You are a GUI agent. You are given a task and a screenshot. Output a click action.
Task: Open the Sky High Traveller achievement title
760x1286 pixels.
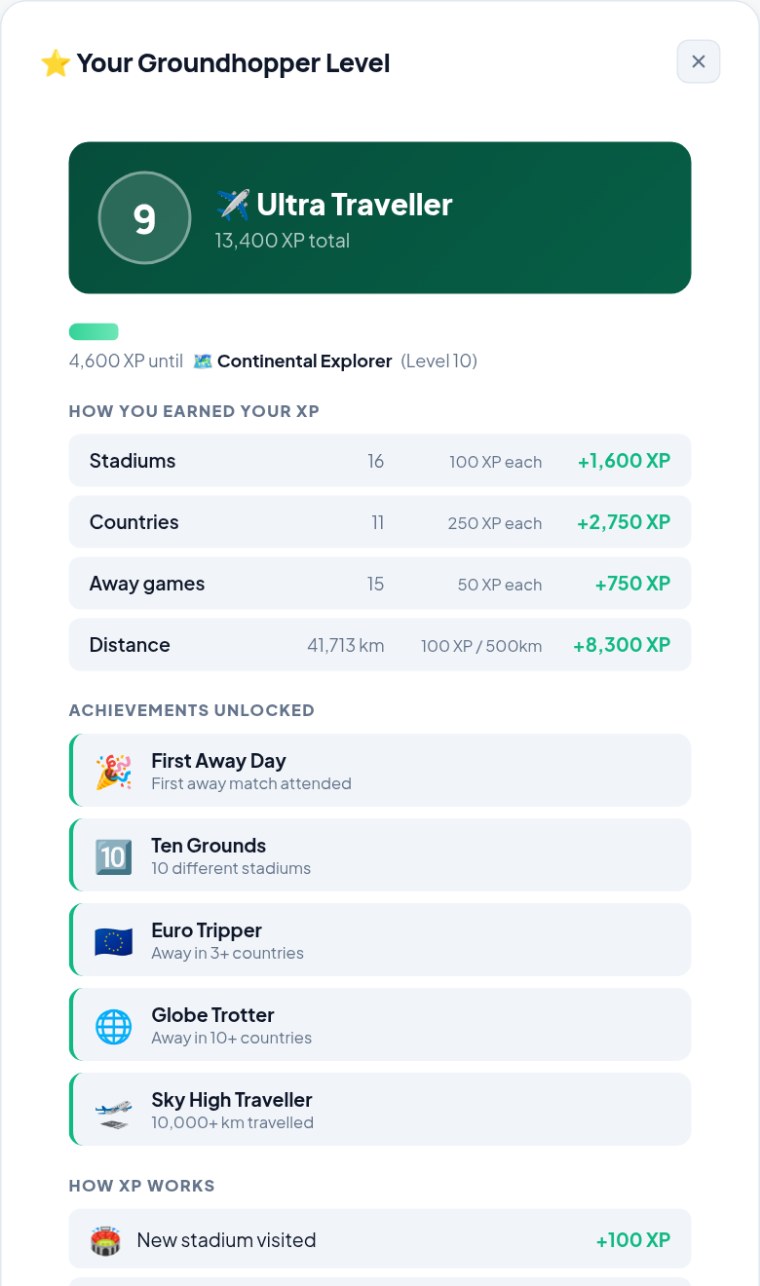[232, 1100]
